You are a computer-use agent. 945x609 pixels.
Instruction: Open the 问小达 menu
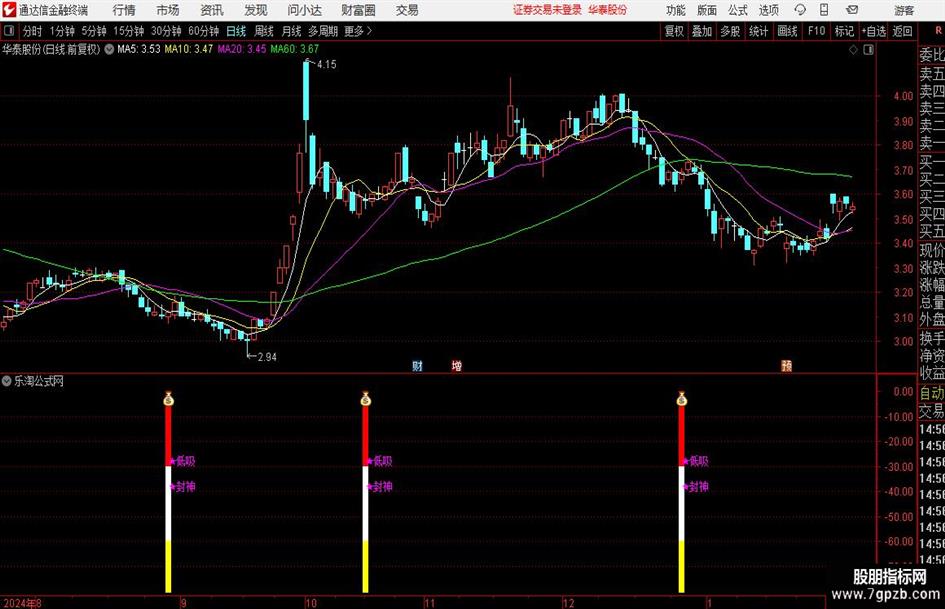pos(304,10)
